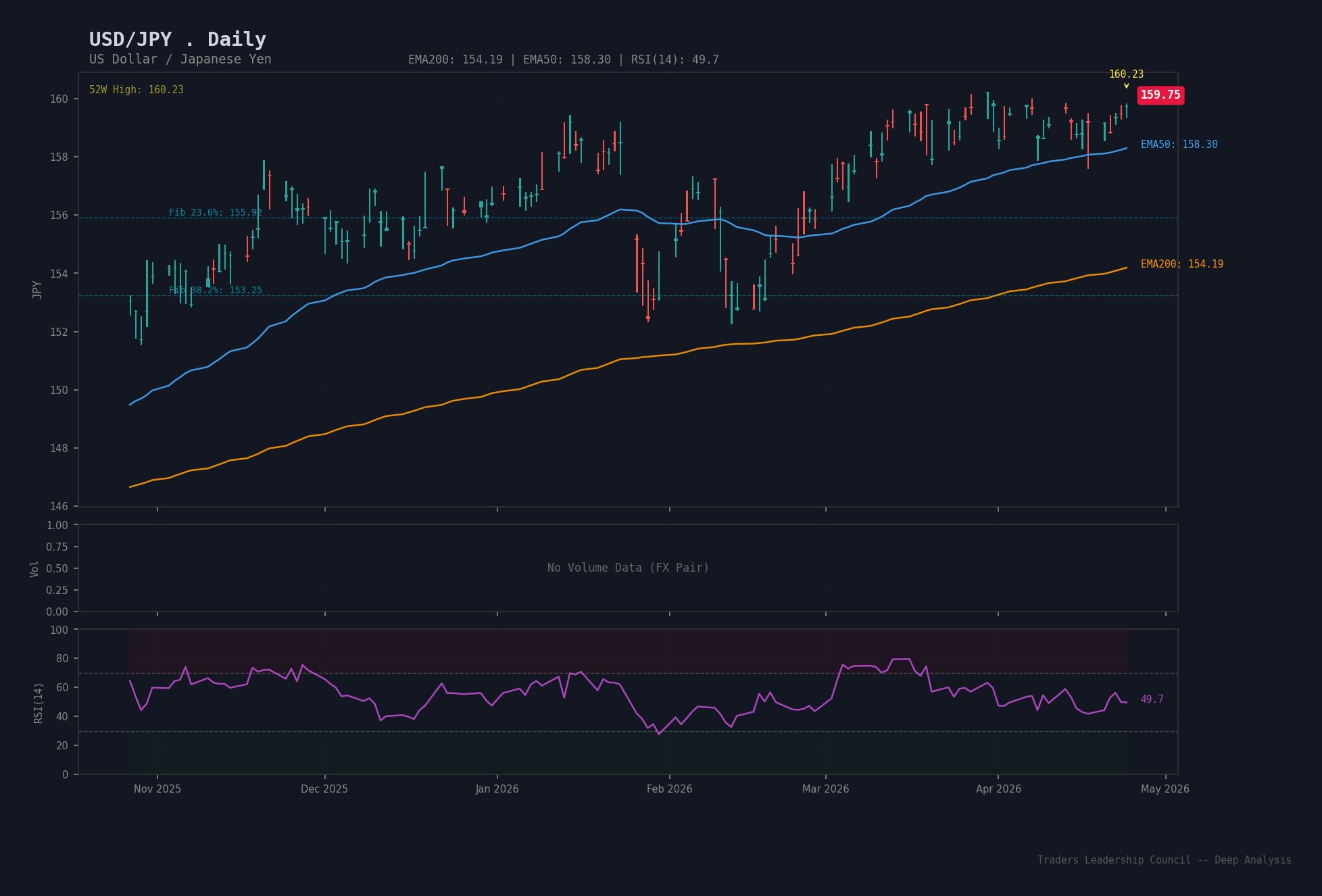Select the May 2026 axis label

click(1166, 789)
